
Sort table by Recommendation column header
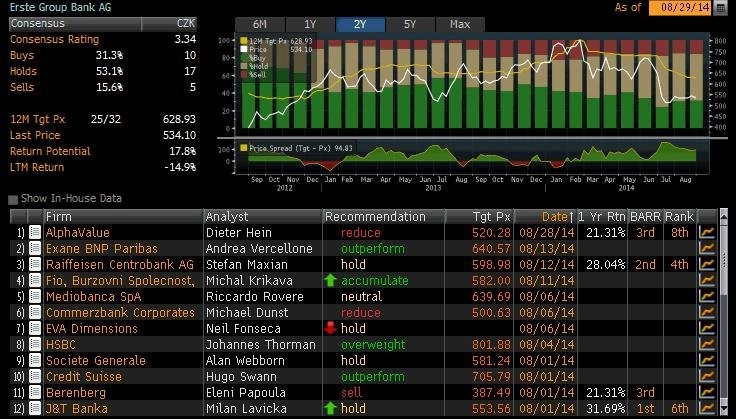(x=384, y=216)
